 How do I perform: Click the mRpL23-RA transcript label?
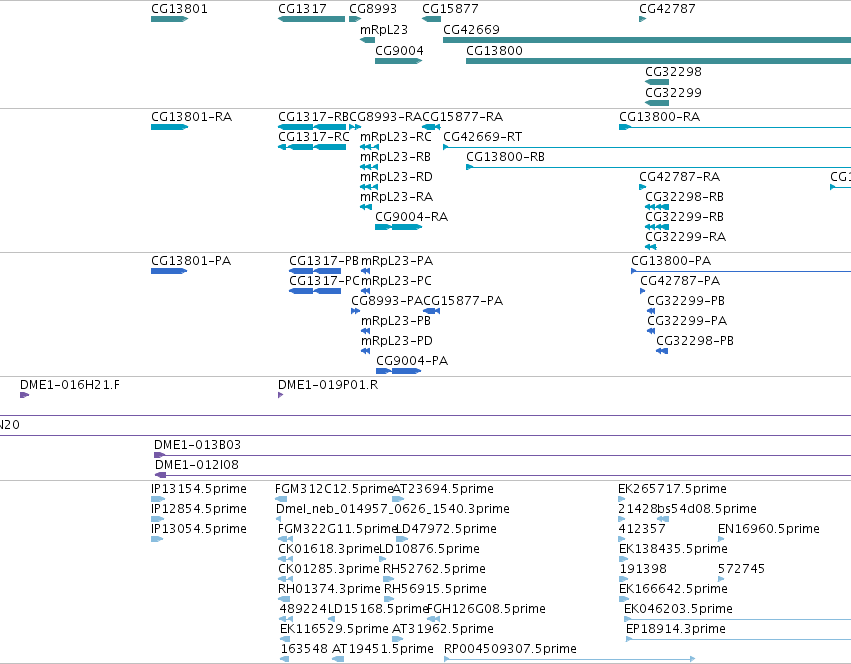click(396, 197)
